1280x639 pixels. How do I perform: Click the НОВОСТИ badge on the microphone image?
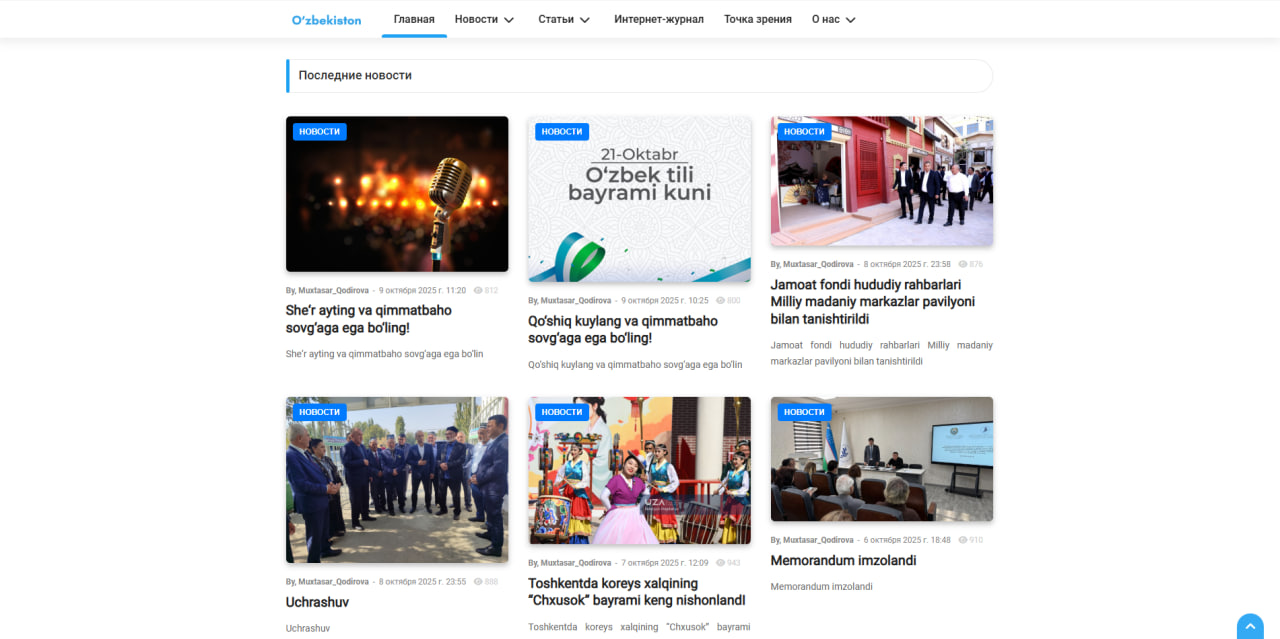tap(320, 132)
